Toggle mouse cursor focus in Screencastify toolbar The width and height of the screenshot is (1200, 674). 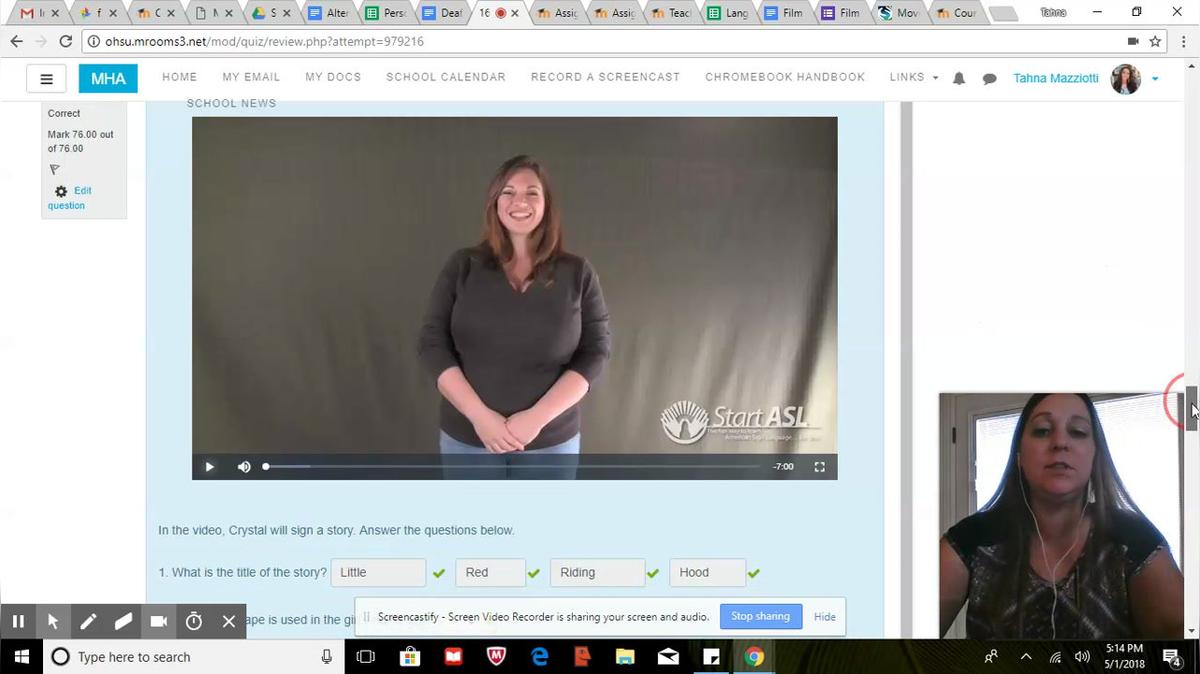[x=53, y=621]
